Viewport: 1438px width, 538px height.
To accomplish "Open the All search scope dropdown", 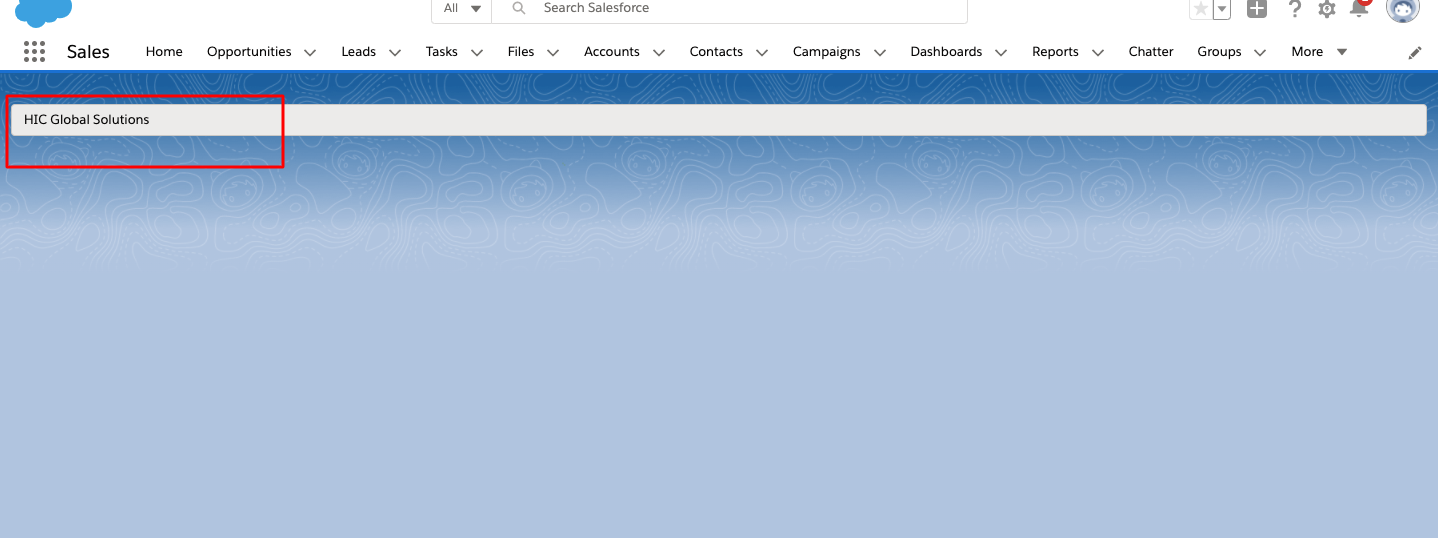I will (x=462, y=9).
